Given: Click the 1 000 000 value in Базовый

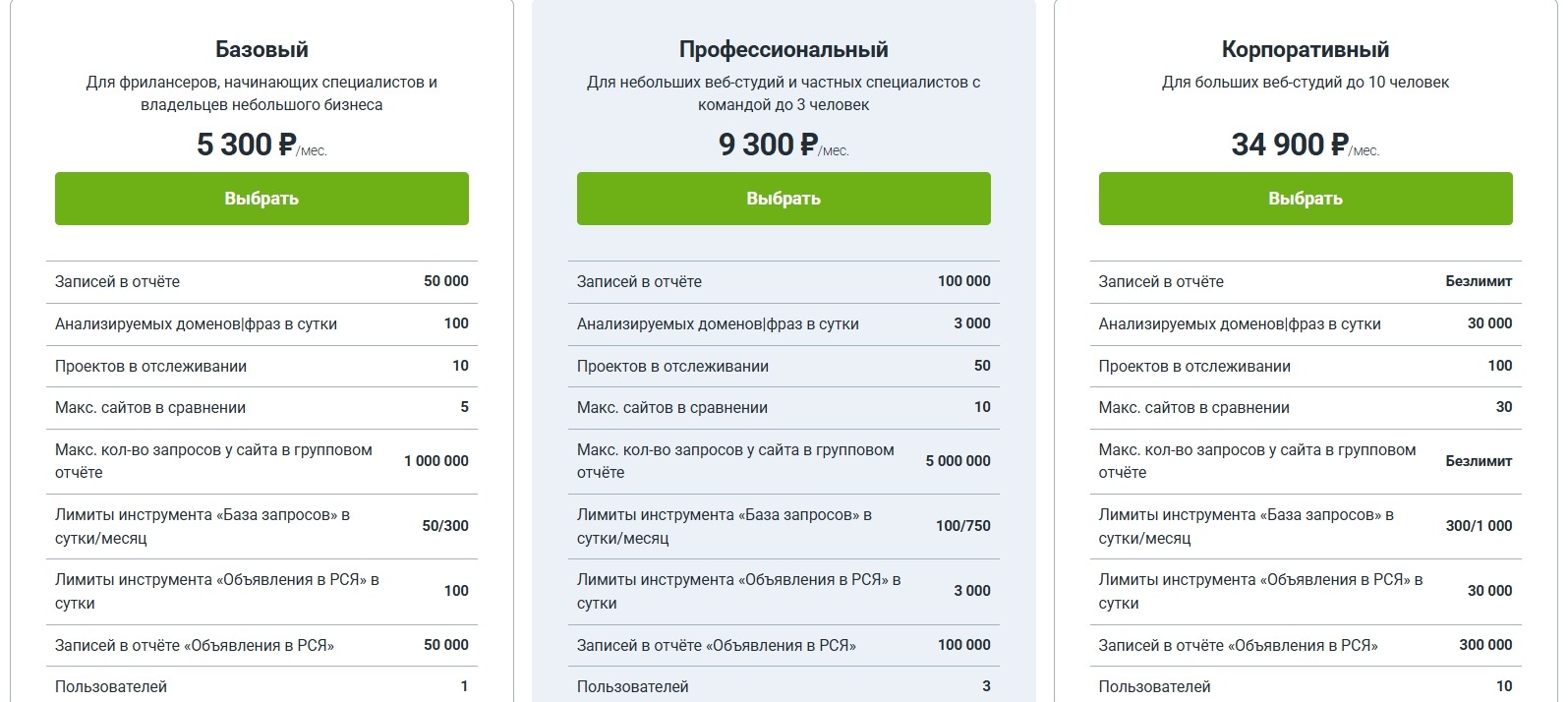Looking at the screenshot, I should (x=436, y=461).
